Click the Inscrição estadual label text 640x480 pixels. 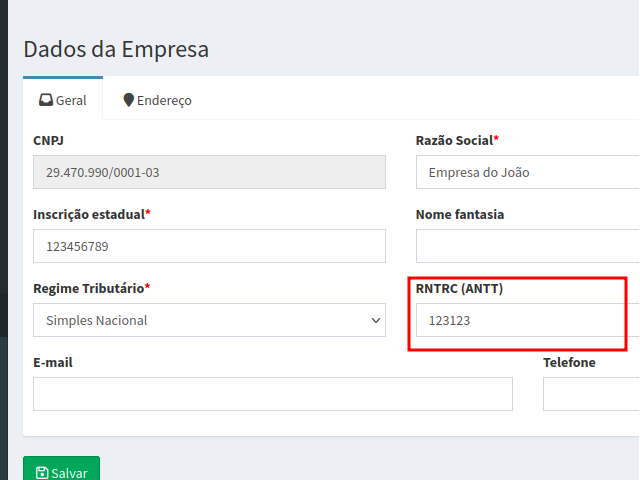pyautogui.click(x=89, y=214)
